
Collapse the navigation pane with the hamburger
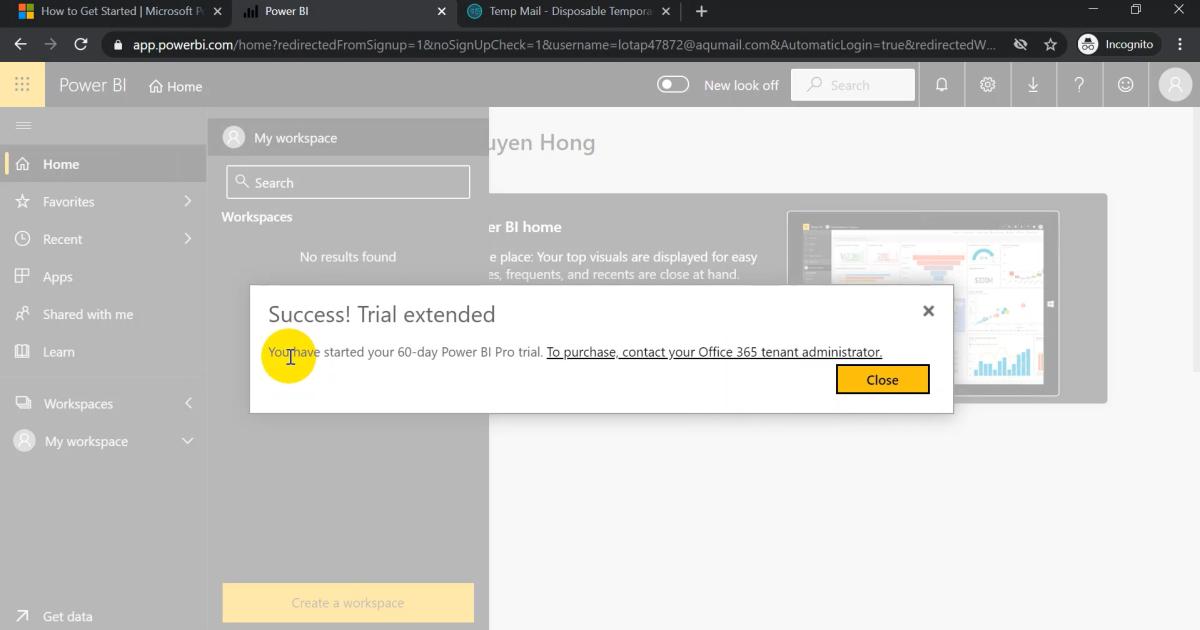[24, 126]
